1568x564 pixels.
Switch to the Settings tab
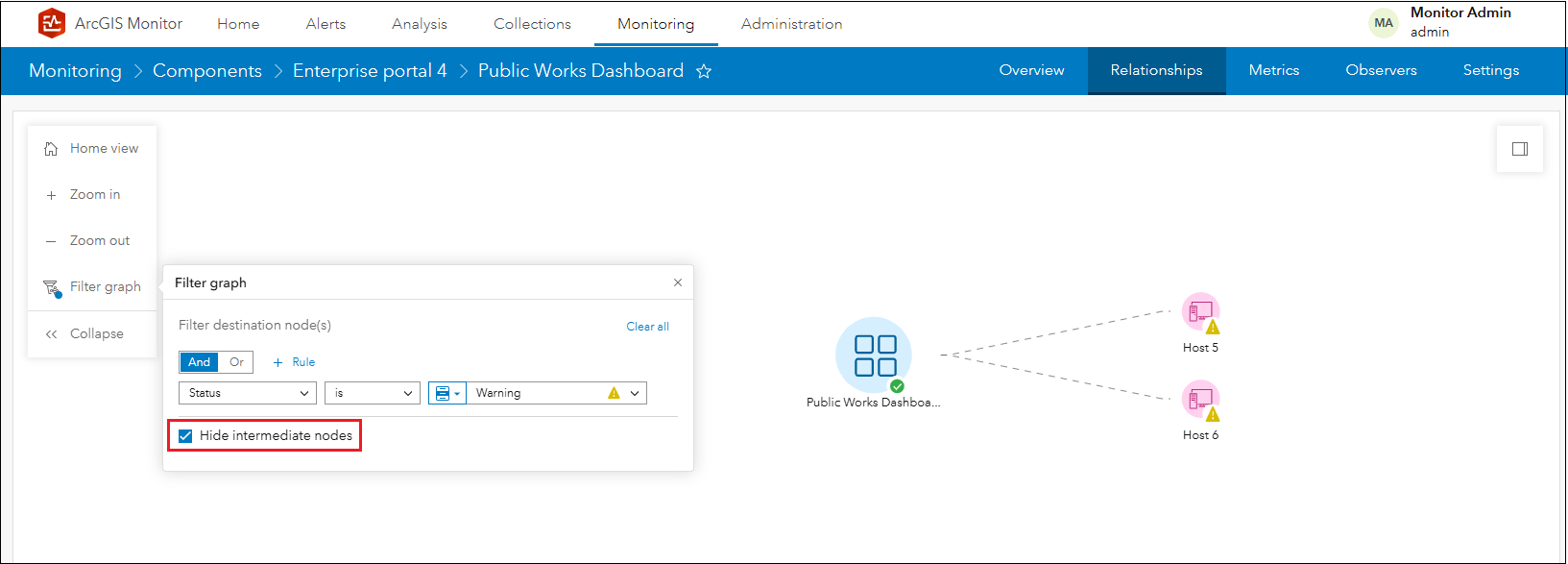tap(1490, 70)
